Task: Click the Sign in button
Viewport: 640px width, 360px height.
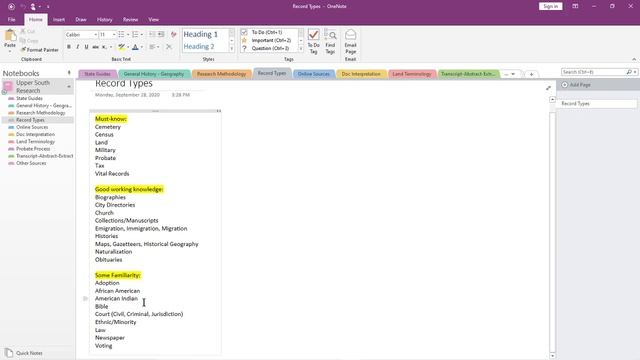Action: click(550, 6)
